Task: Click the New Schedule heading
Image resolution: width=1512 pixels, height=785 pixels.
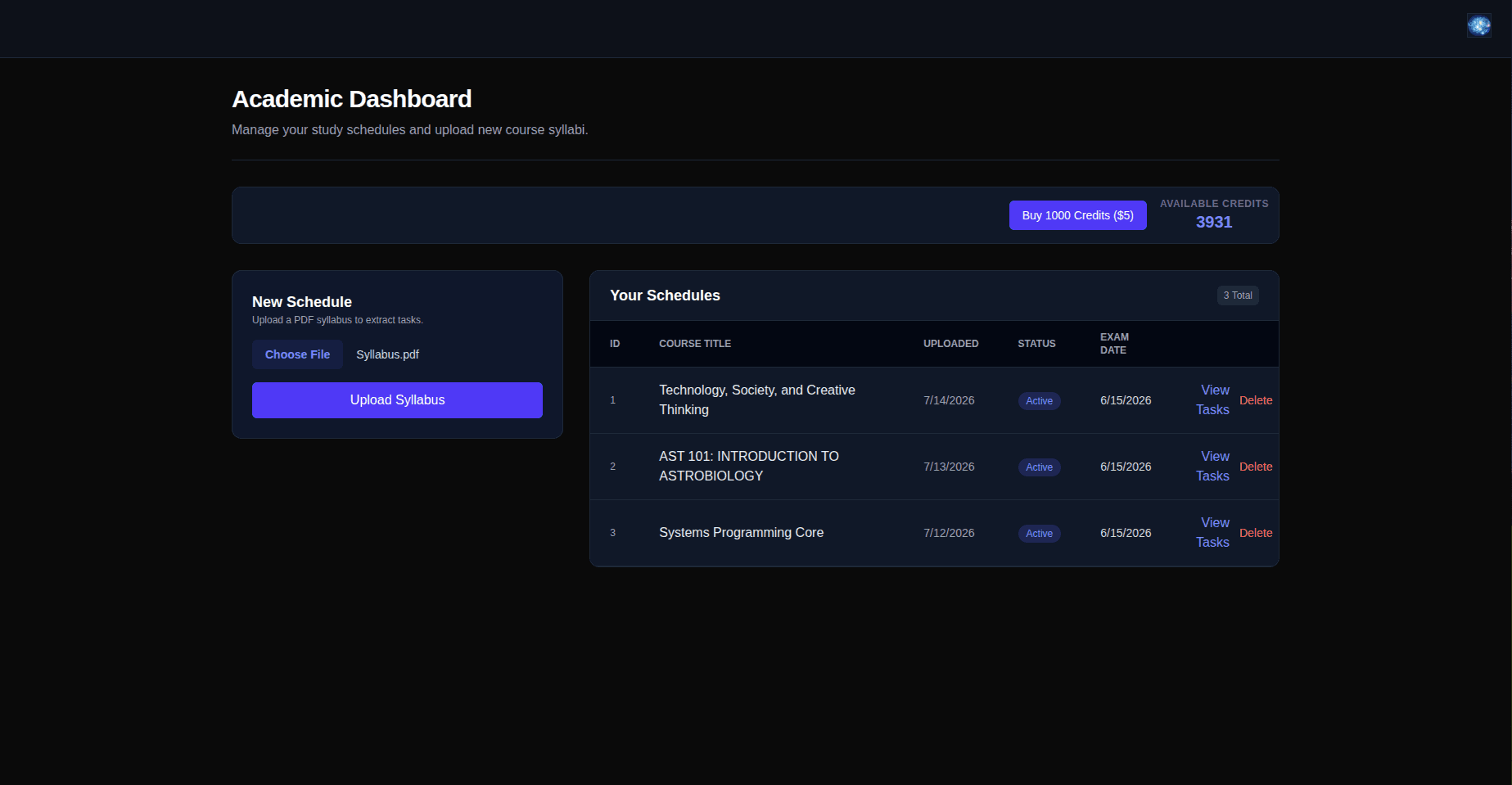Action: coord(302,302)
